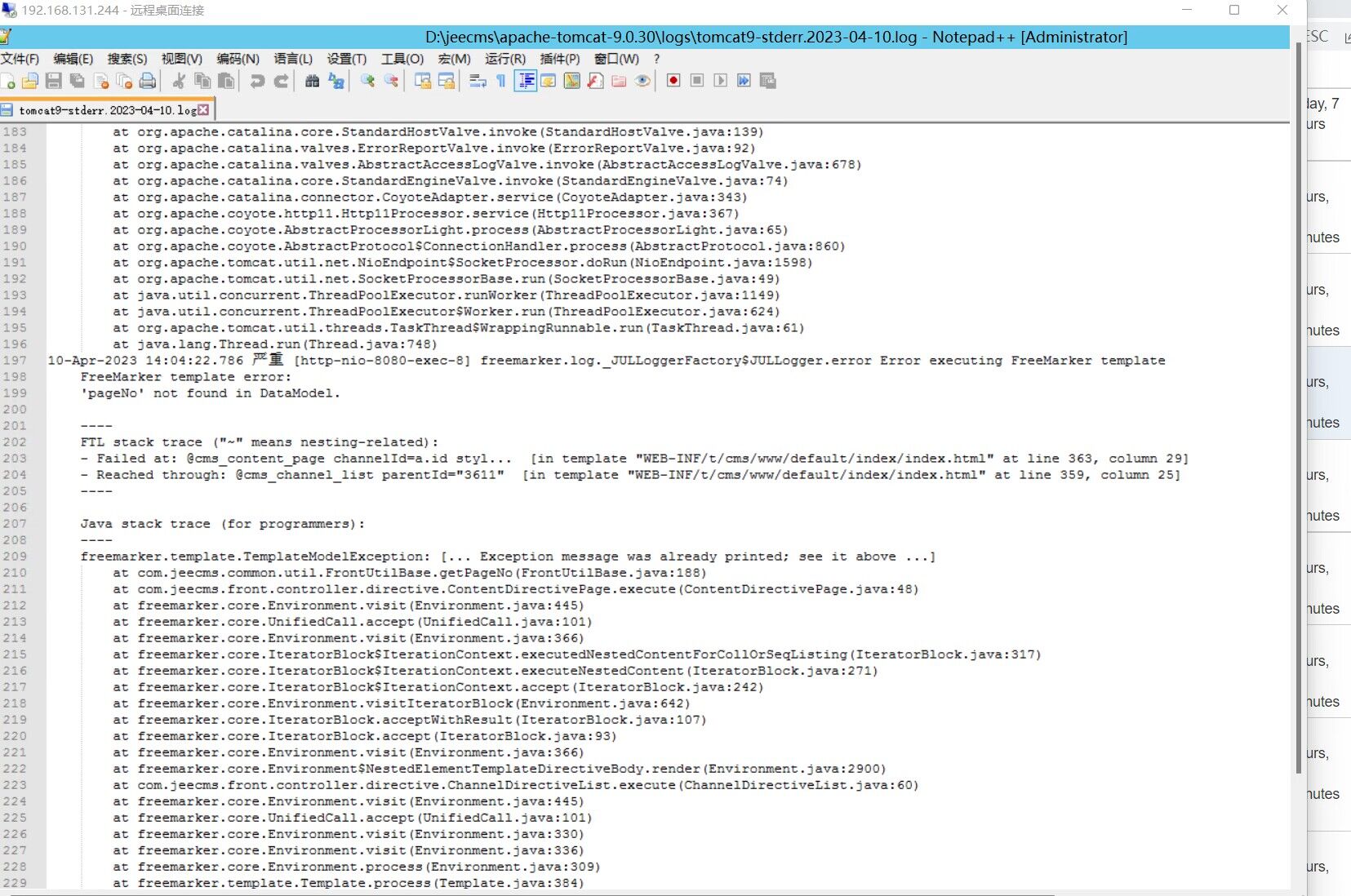Save the recorded macro icon
The image size is (1351, 896).
tap(767, 81)
